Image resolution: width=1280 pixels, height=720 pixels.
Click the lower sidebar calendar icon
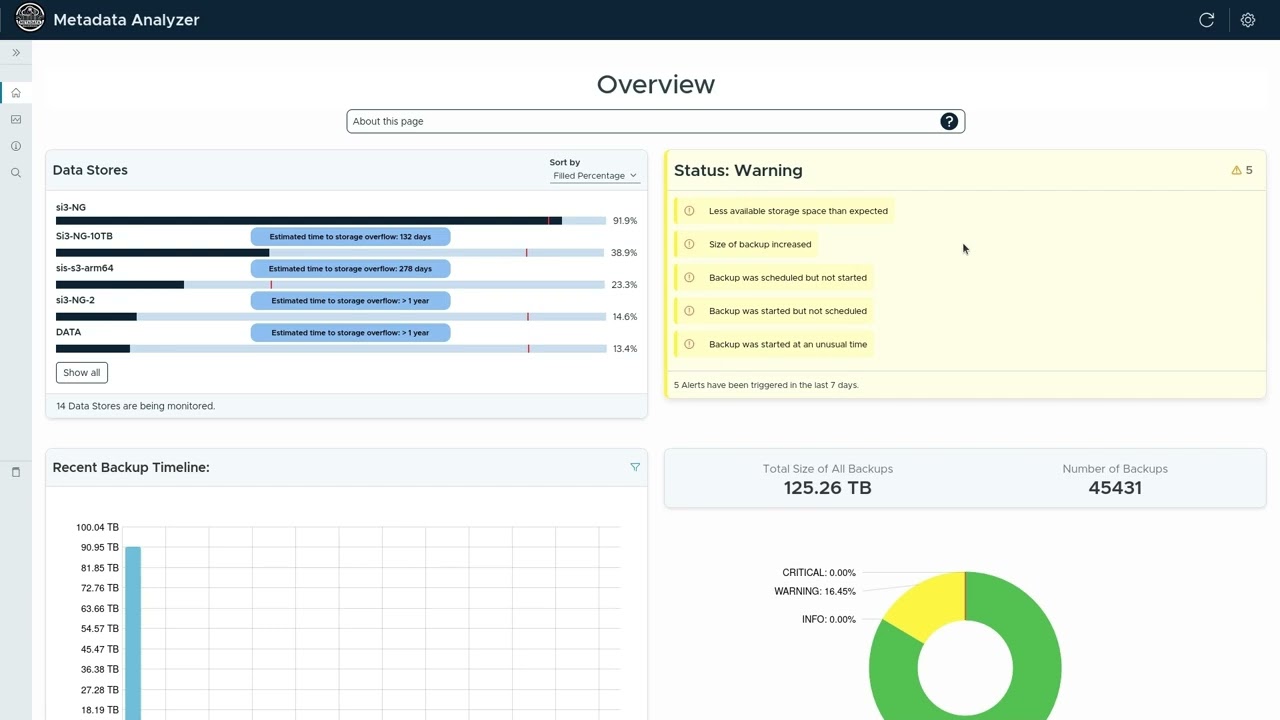[x=16, y=472]
